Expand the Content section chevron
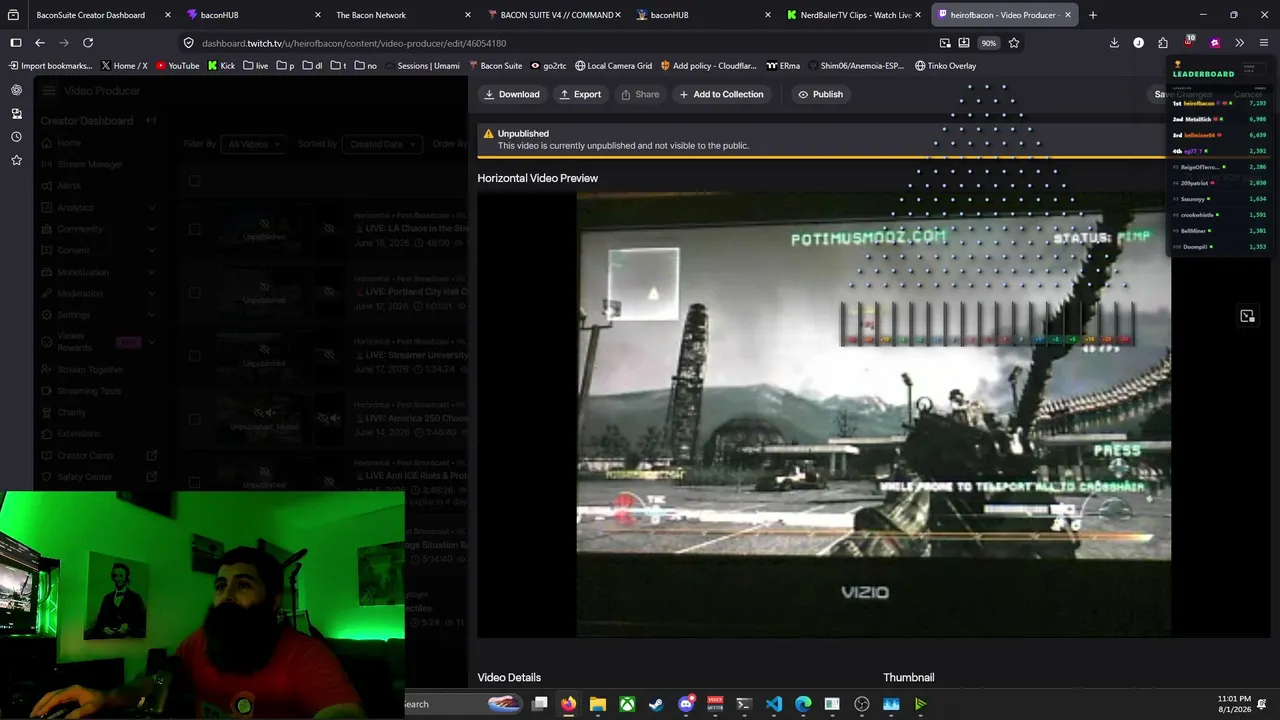Image resolution: width=1280 pixels, height=720 pixels. coord(151,251)
